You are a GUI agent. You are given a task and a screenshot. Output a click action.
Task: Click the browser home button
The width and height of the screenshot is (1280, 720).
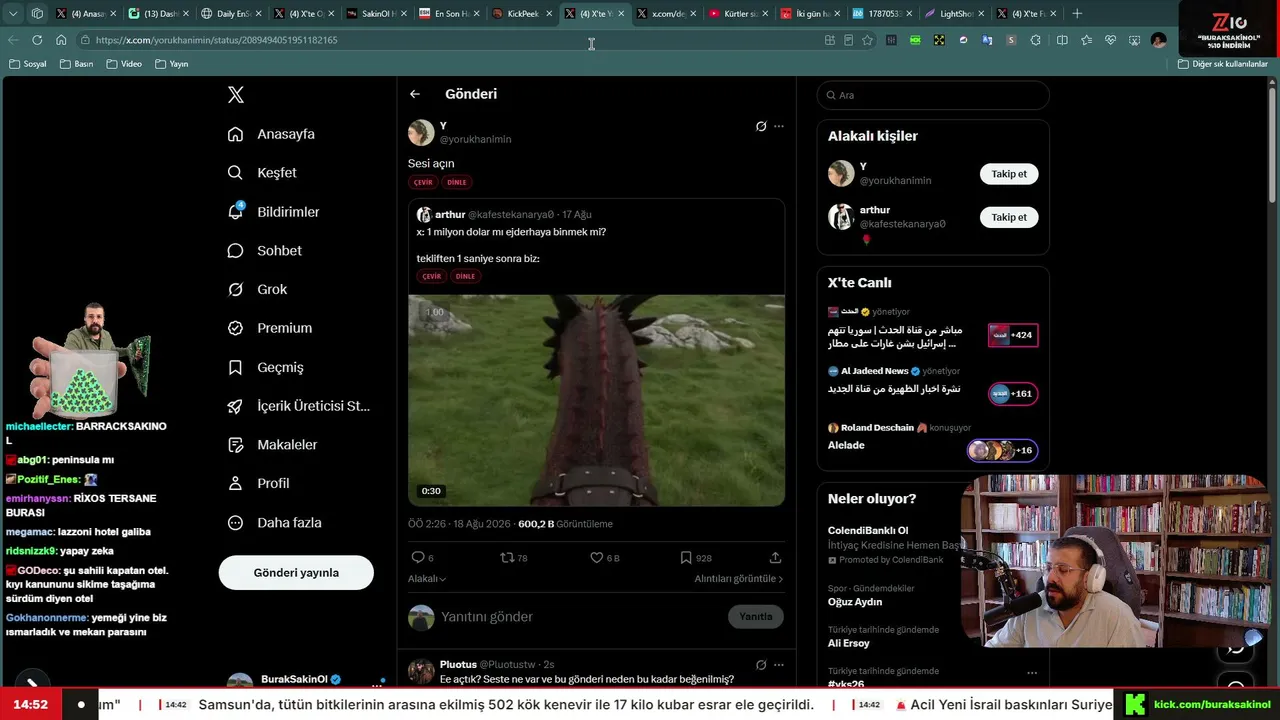pyautogui.click(x=61, y=40)
